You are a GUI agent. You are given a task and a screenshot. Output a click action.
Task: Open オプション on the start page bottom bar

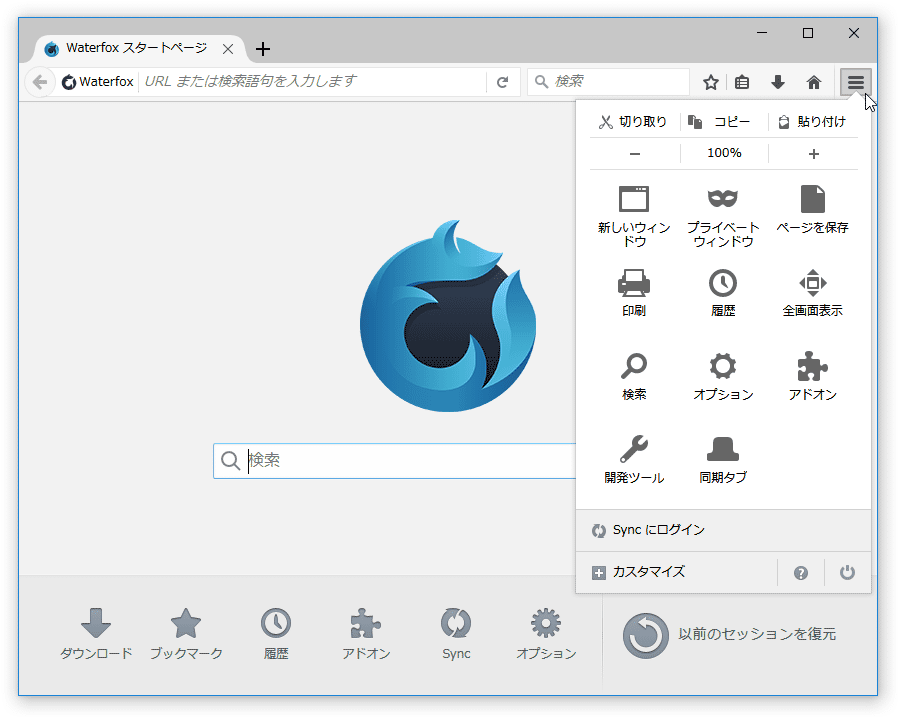(546, 635)
